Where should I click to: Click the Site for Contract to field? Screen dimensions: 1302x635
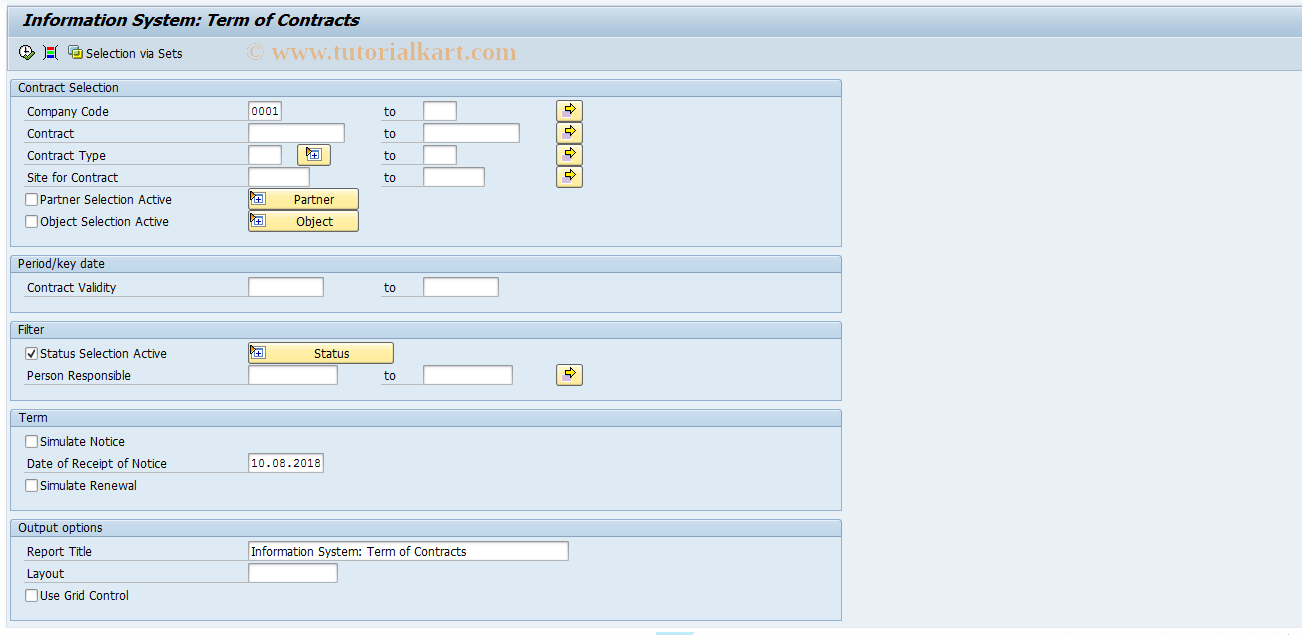(454, 177)
